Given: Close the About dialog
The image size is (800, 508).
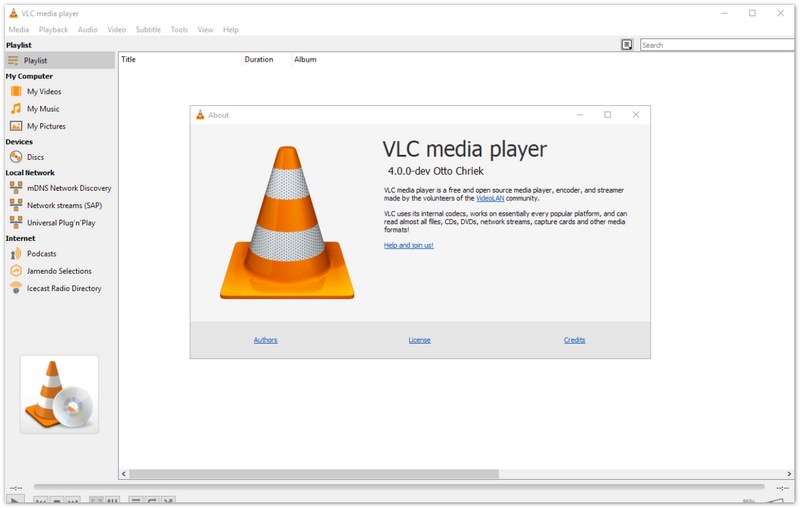Looking at the screenshot, I should (636, 115).
